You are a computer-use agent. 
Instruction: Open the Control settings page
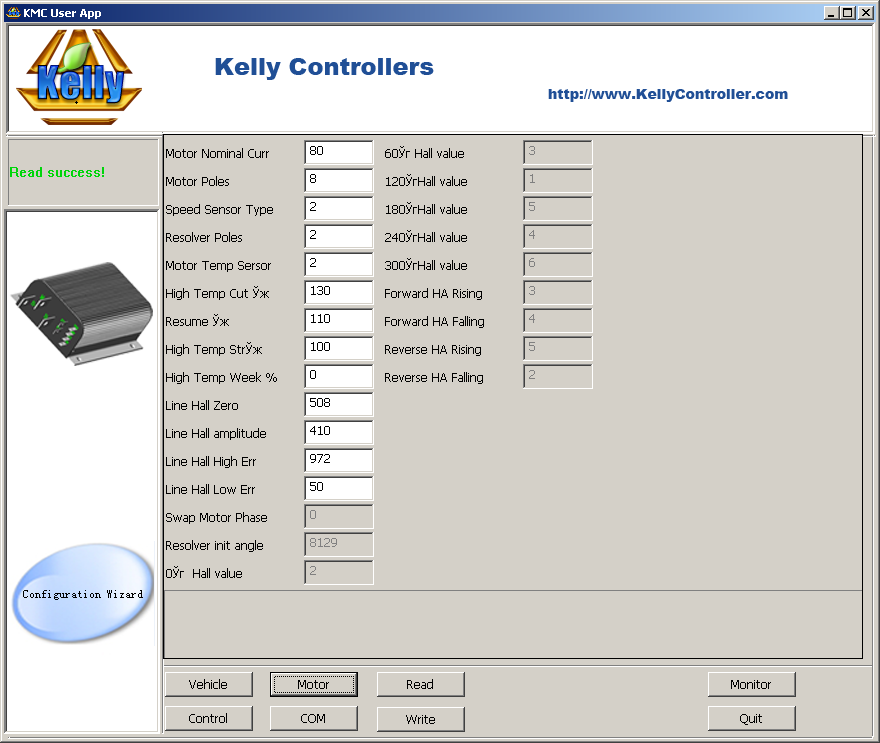click(x=208, y=718)
